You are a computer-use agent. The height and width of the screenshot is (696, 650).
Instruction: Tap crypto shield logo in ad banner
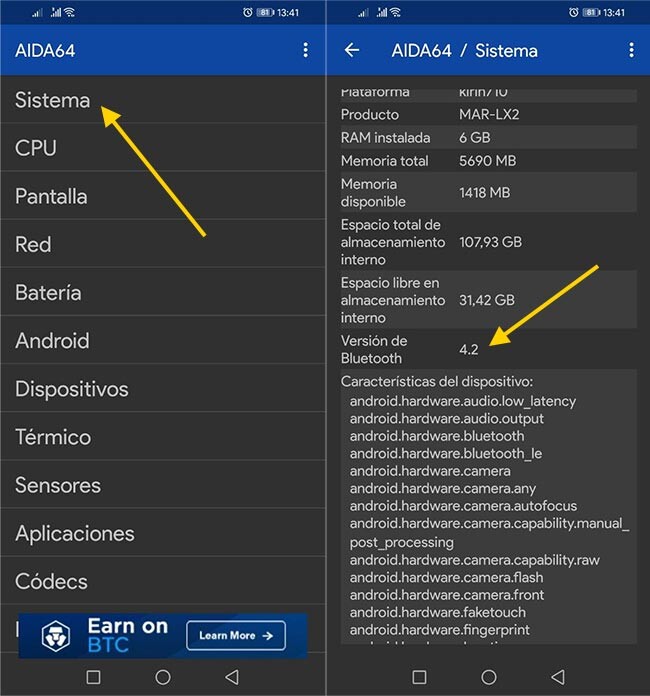point(56,636)
